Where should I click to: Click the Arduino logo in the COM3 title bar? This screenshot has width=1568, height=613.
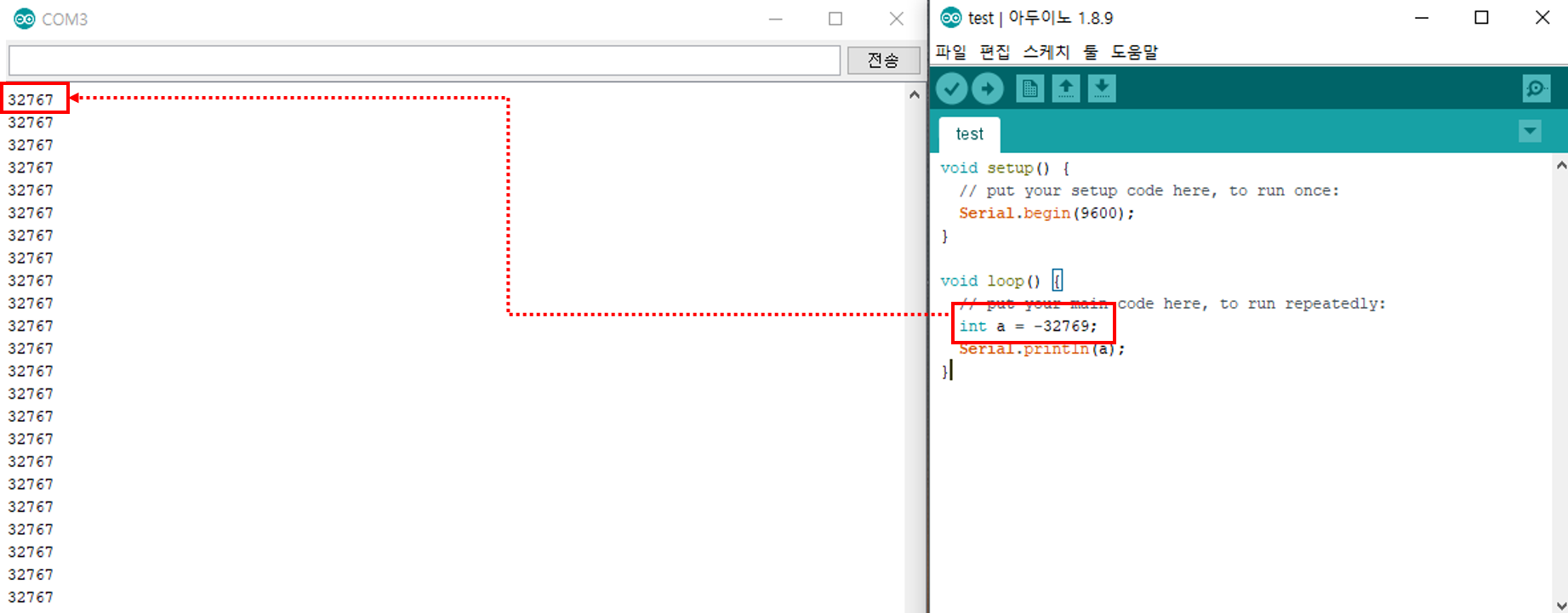(x=25, y=19)
